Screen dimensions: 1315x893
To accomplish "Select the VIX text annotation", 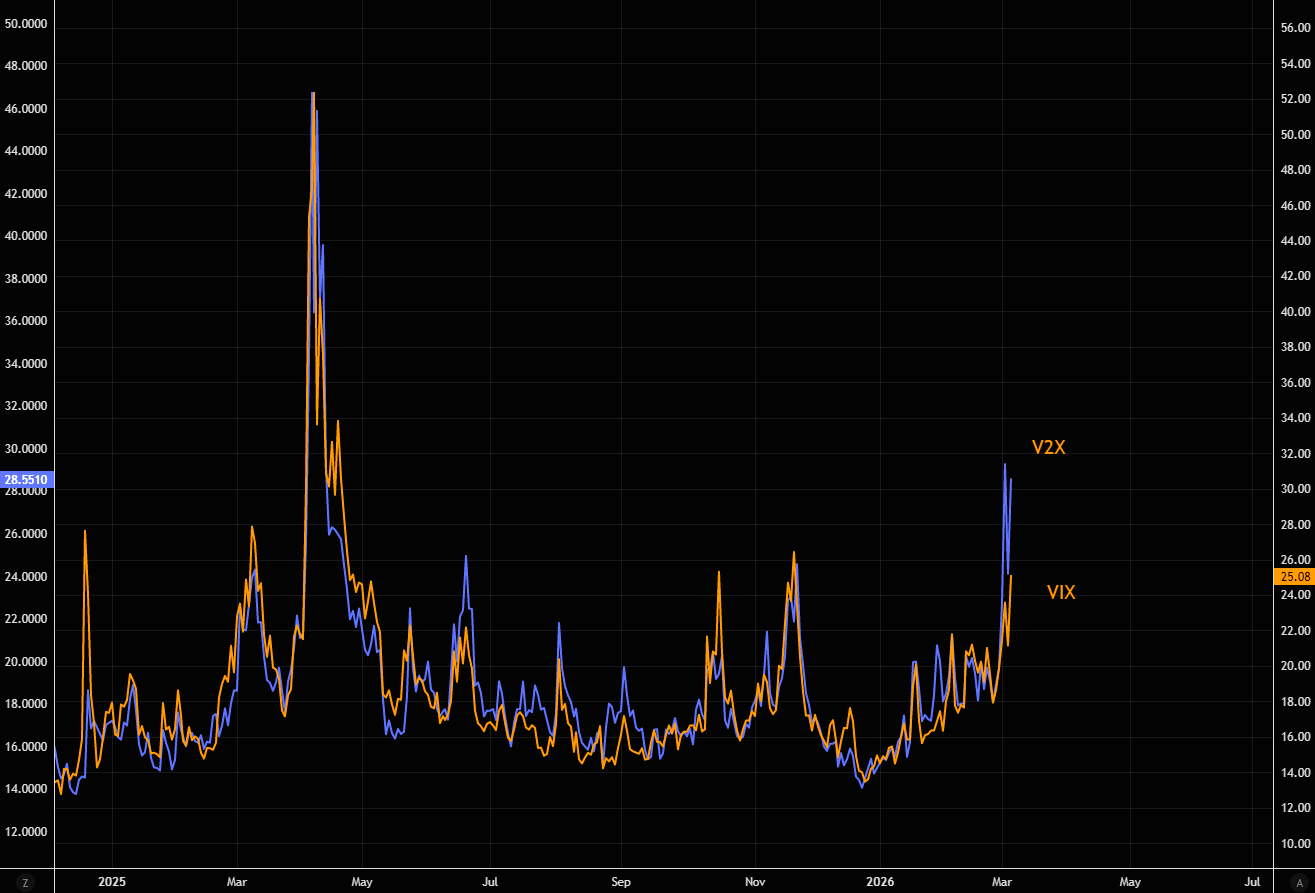I will (x=1060, y=592).
